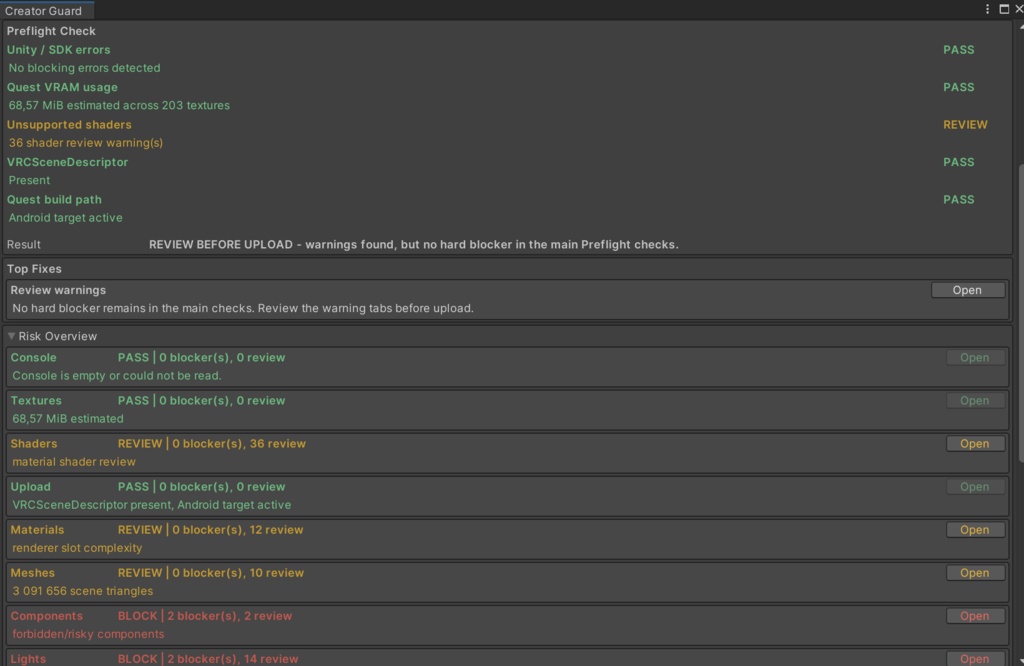Open the Lights risk details

click(x=974, y=659)
